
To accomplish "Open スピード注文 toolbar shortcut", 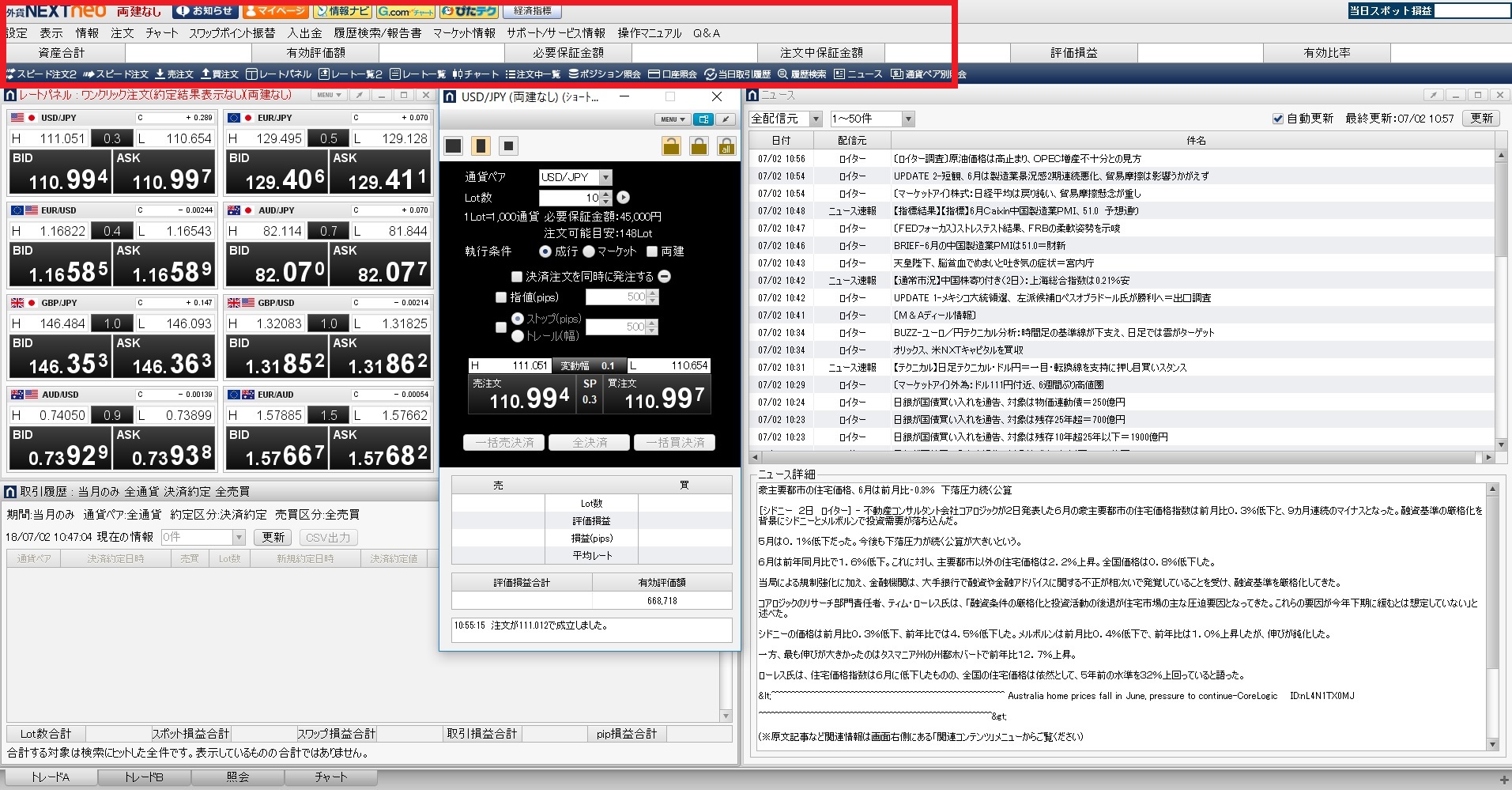I will [117, 74].
